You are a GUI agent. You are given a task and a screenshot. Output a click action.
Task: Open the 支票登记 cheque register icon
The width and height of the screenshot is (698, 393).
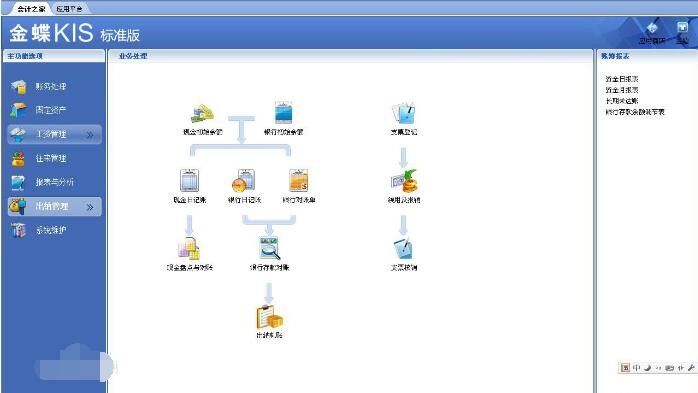[x=403, y=113]
